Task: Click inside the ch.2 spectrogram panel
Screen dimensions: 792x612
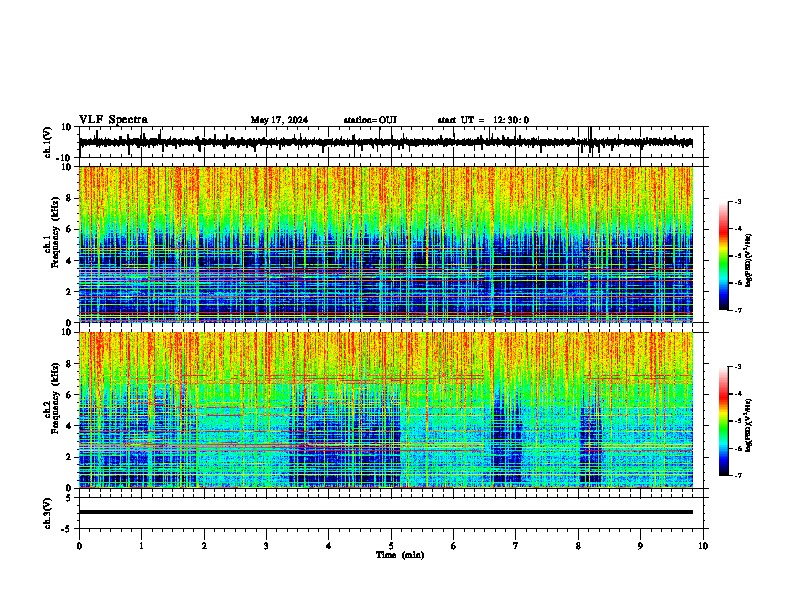Action: (x=386, y=410)
